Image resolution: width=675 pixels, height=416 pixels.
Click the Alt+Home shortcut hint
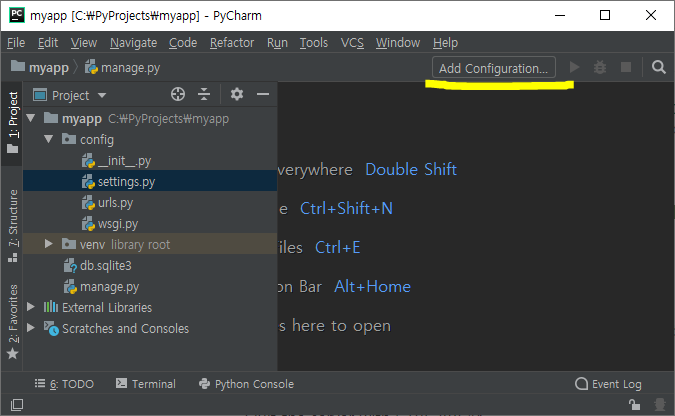pyautogui.click(x=372, y=287)
